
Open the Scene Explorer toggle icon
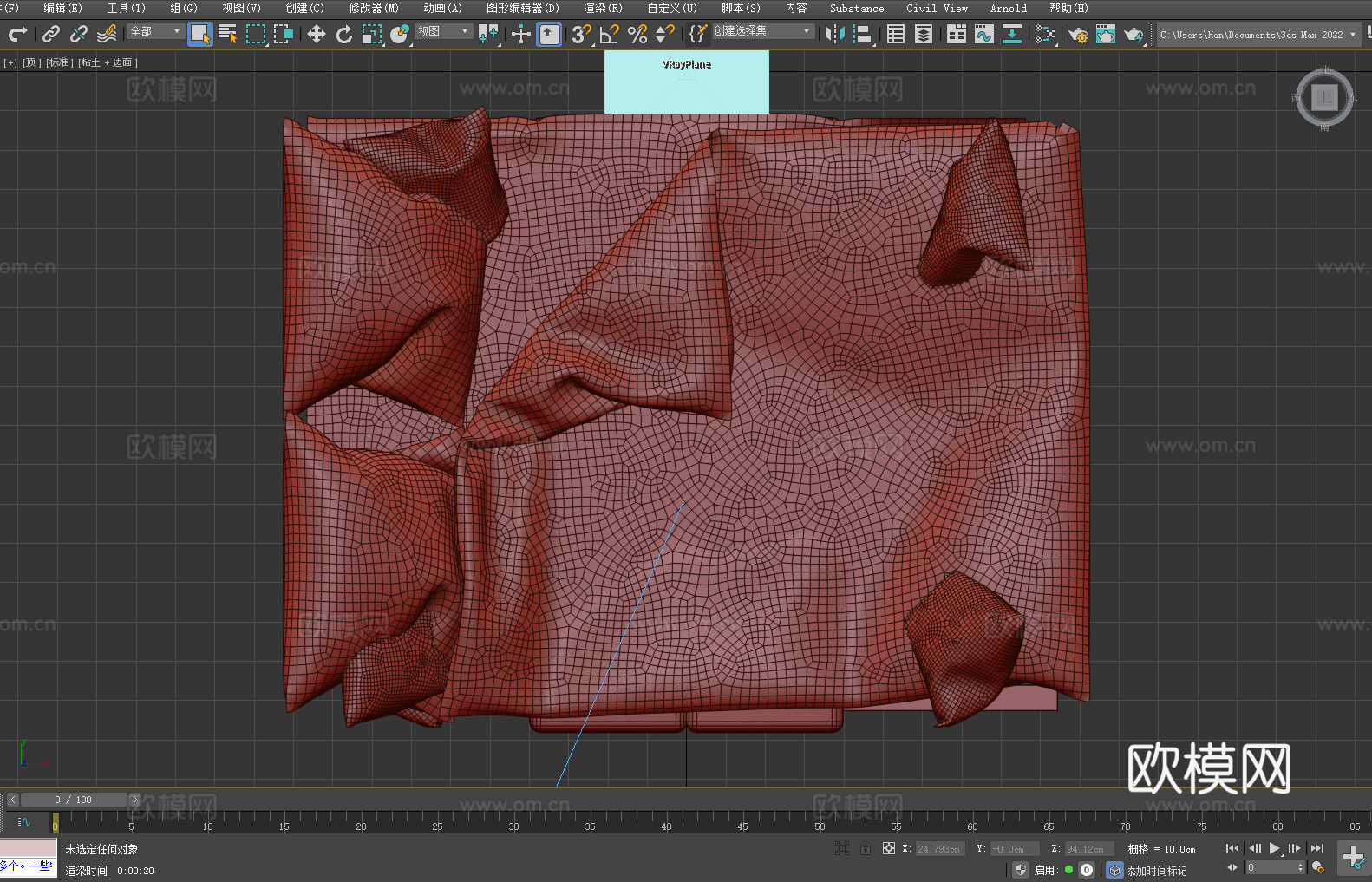click(896, 34)
